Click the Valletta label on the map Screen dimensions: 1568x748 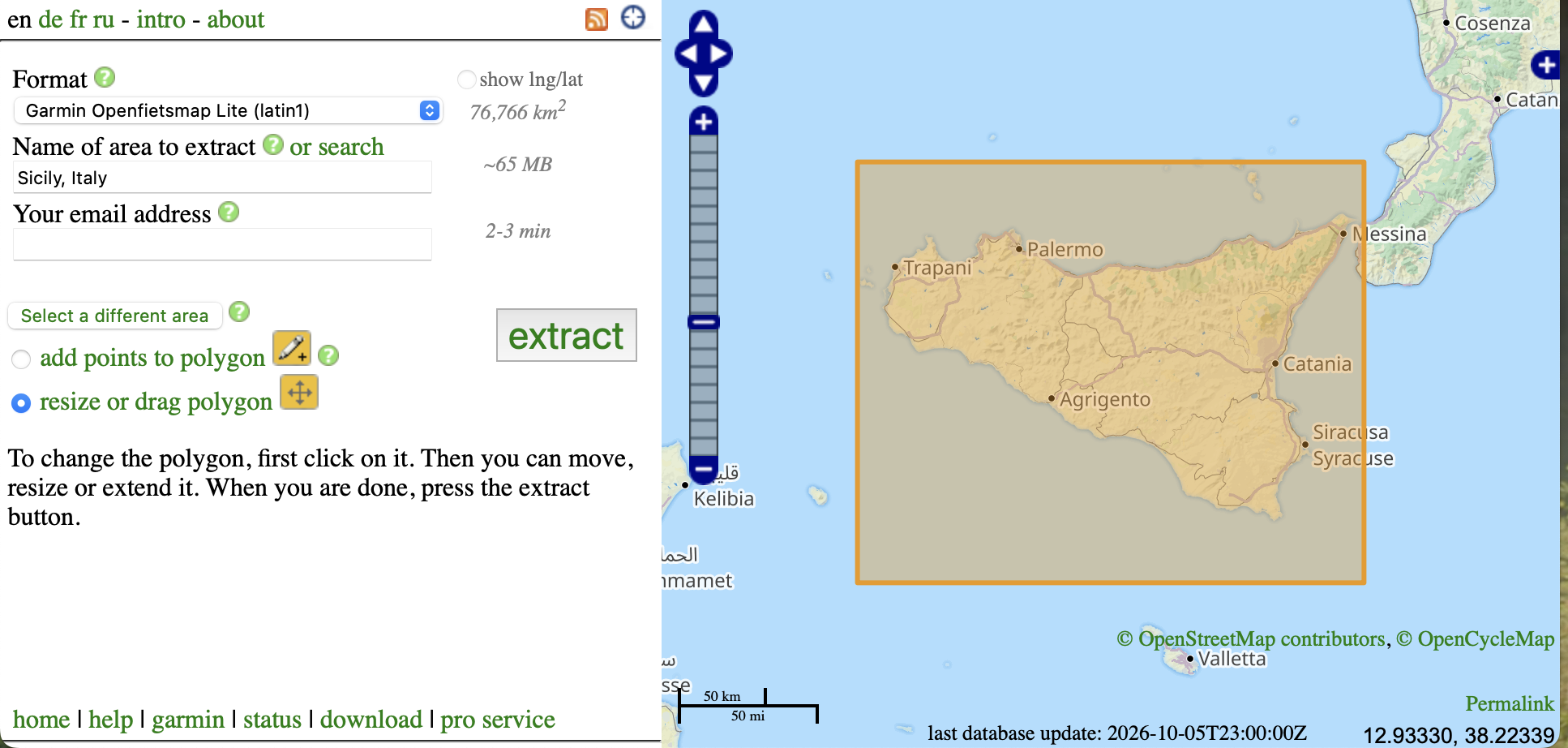pyautogui.click(x=1232, y=659)
